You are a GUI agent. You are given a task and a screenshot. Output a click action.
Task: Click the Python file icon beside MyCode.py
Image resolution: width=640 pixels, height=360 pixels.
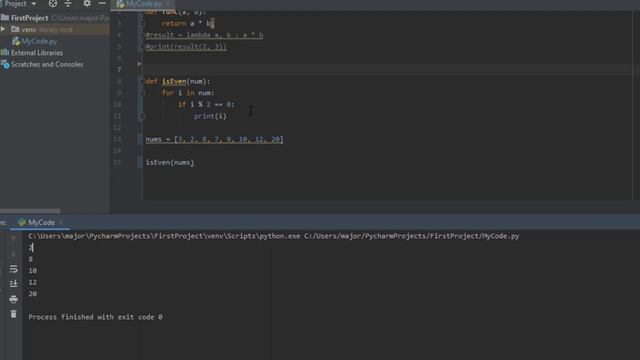point(16,41)
